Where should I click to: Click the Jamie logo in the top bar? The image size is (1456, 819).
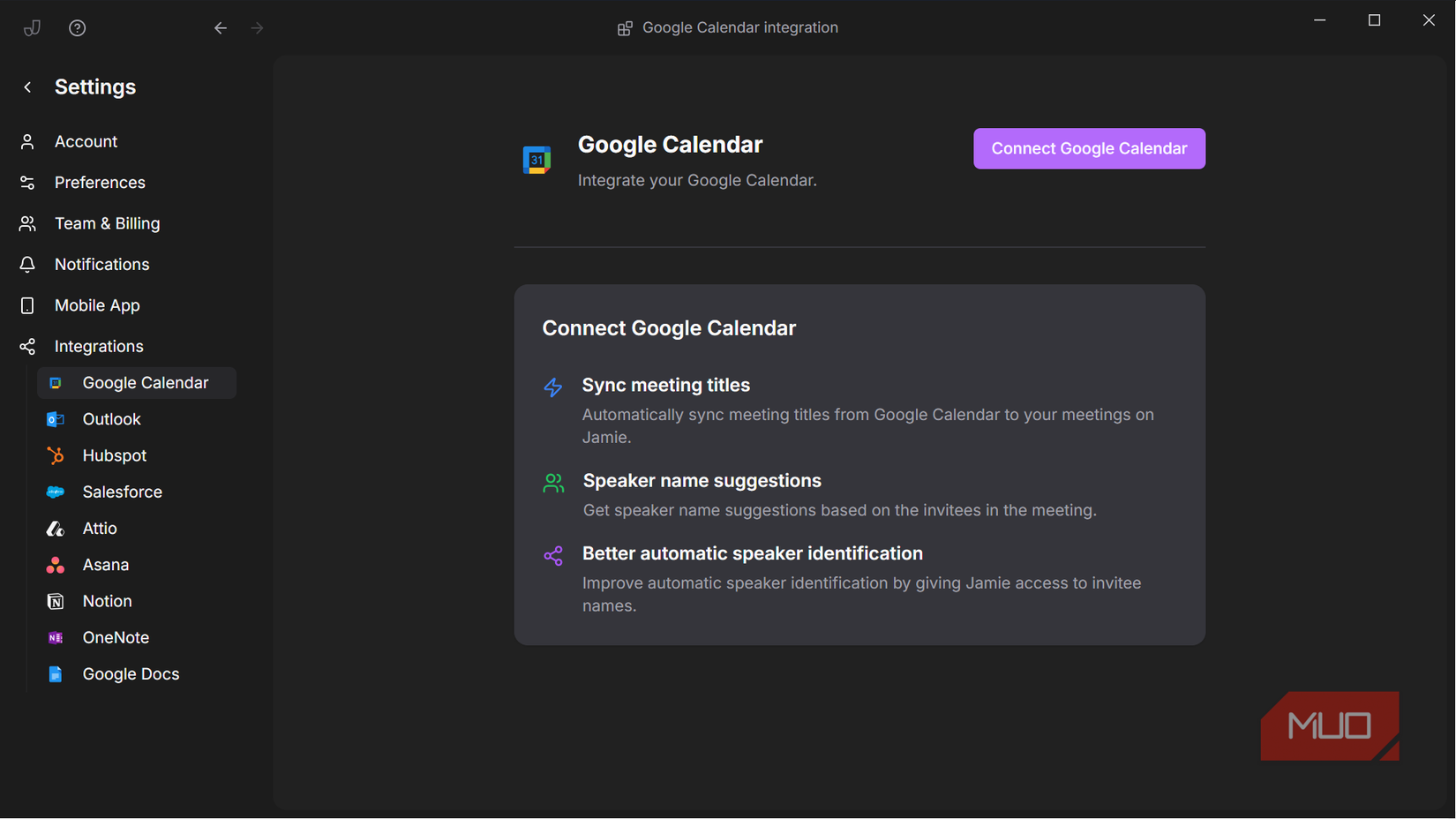(32, 27)
